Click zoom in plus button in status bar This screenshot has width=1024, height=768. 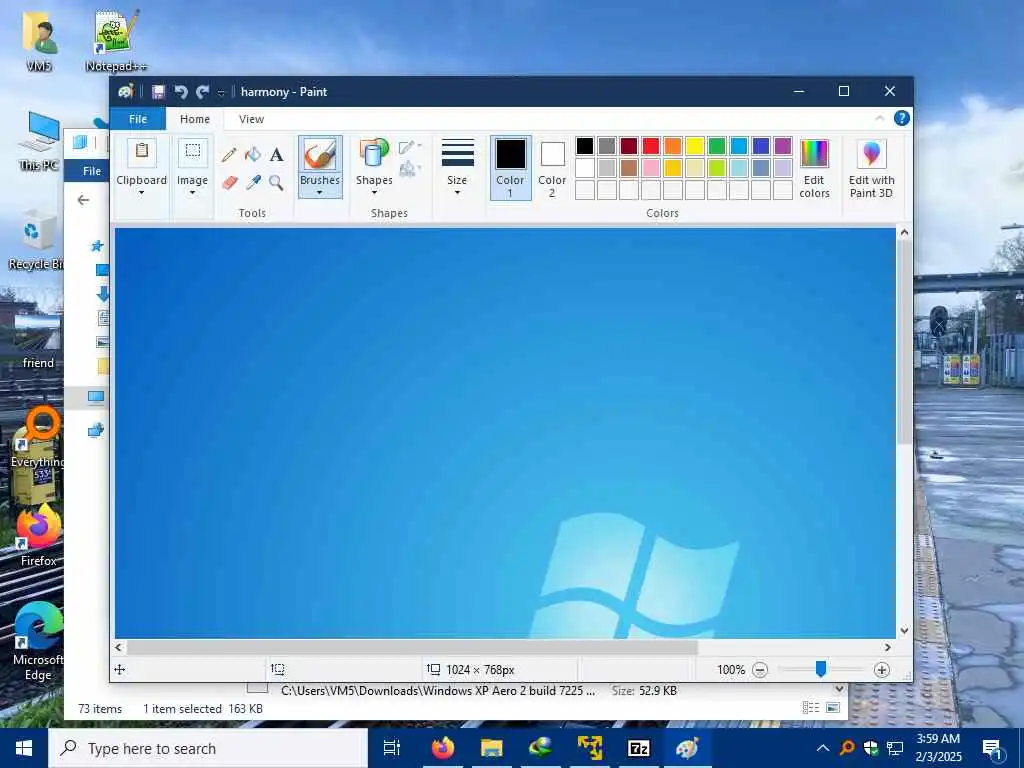point(882,669)
